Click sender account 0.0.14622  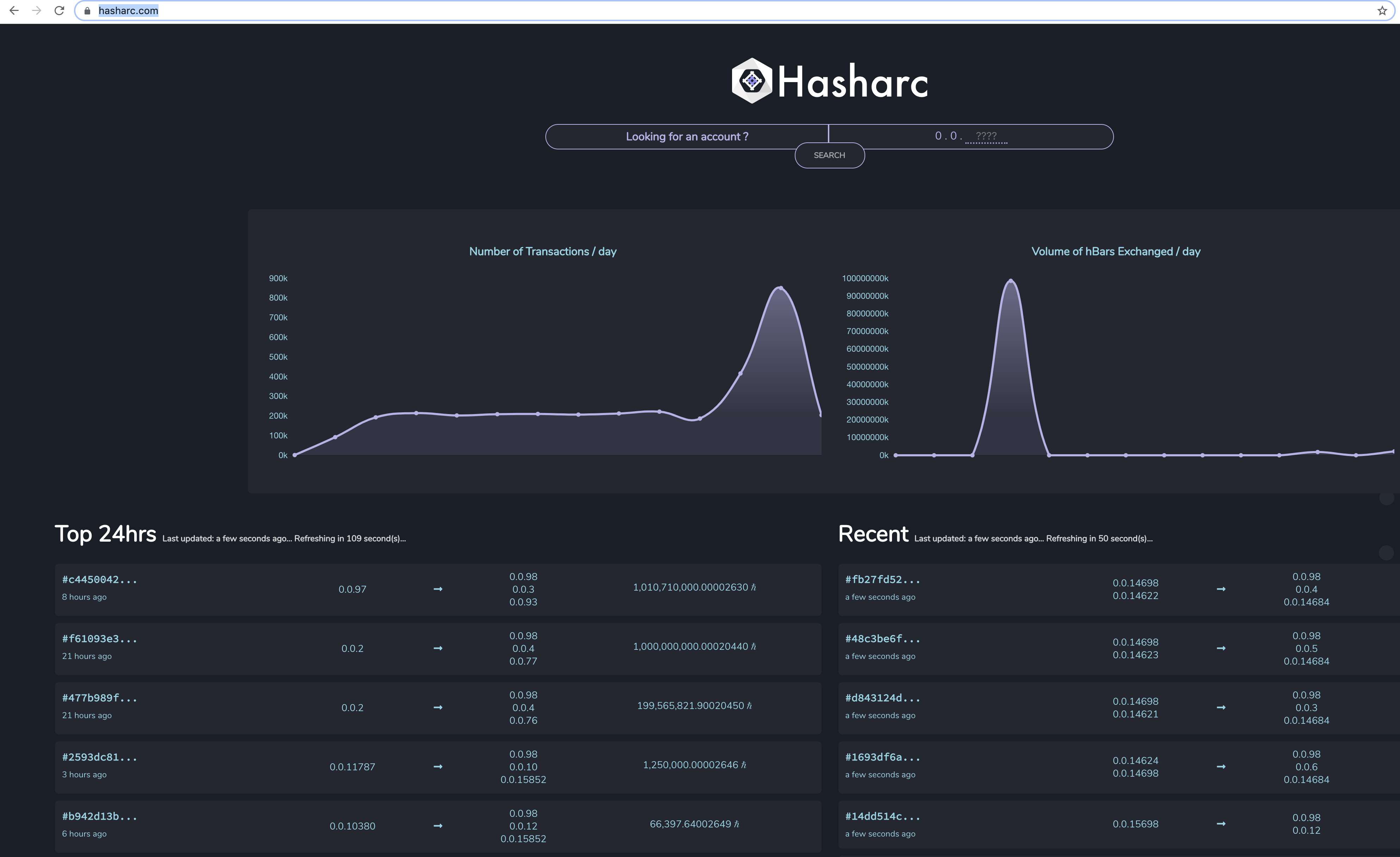pos(1135,596)
